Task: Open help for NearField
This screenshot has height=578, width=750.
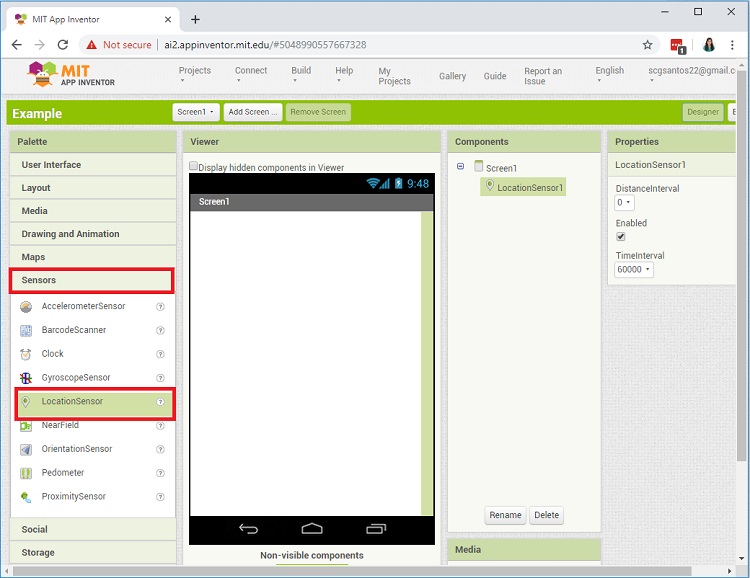Action: pos(161,425)
